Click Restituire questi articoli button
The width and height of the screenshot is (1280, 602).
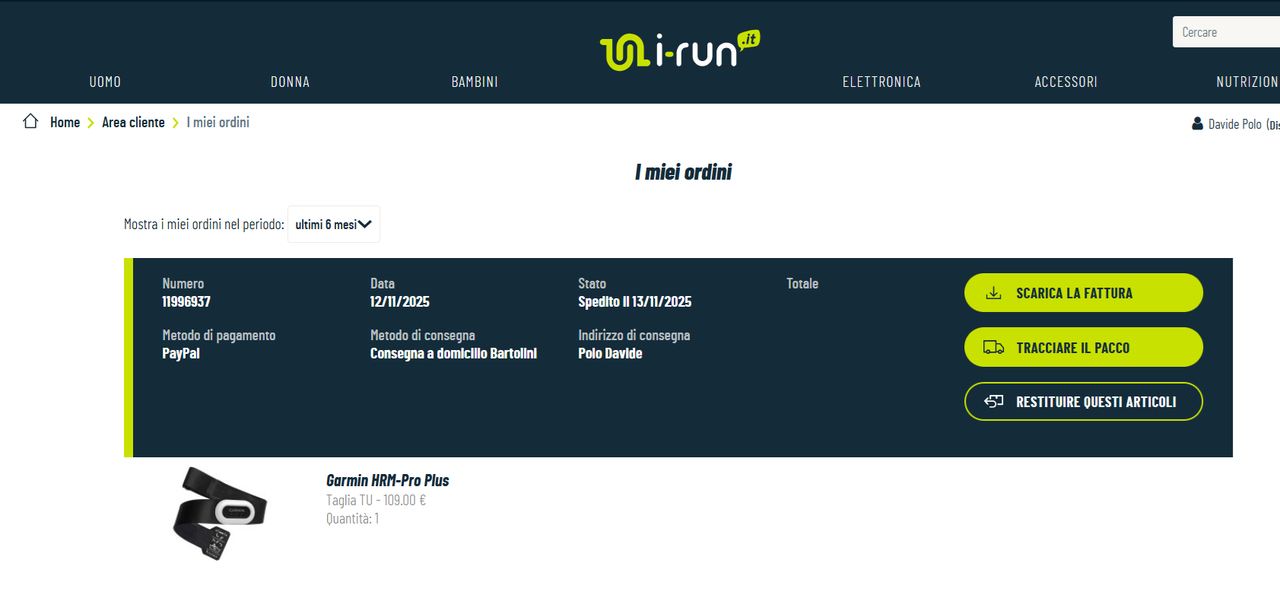pyautogui.click(x=1083, y=401)
